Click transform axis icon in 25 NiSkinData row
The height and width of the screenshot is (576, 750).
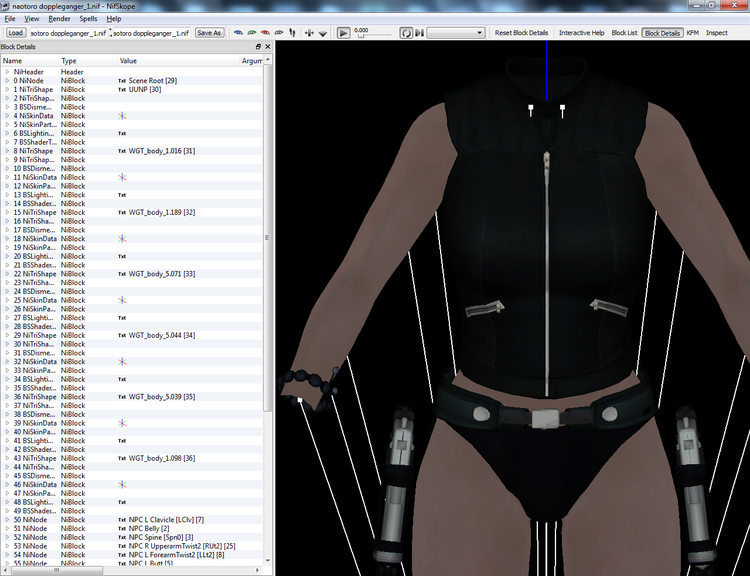coord(122,300)
